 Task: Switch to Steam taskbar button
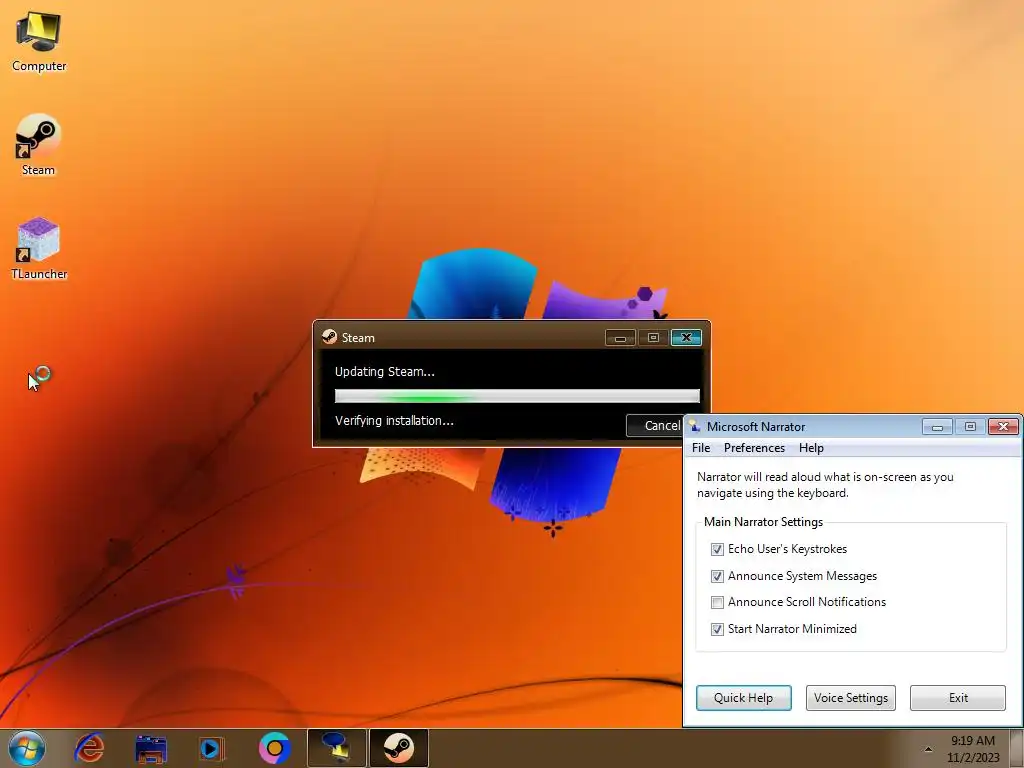(x=398, y=748)
